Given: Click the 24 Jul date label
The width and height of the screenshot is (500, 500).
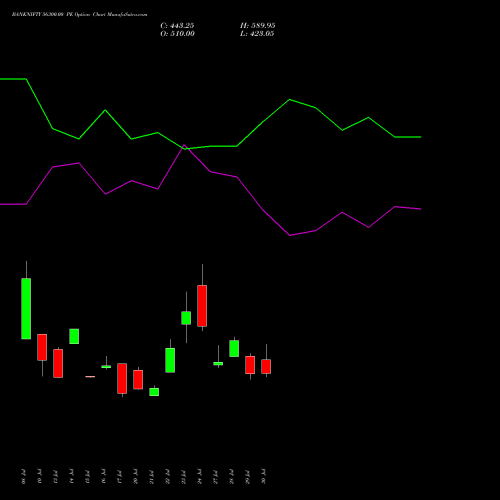Looking at the screenshot, I should pyautogui.click(x=199, y=477).
